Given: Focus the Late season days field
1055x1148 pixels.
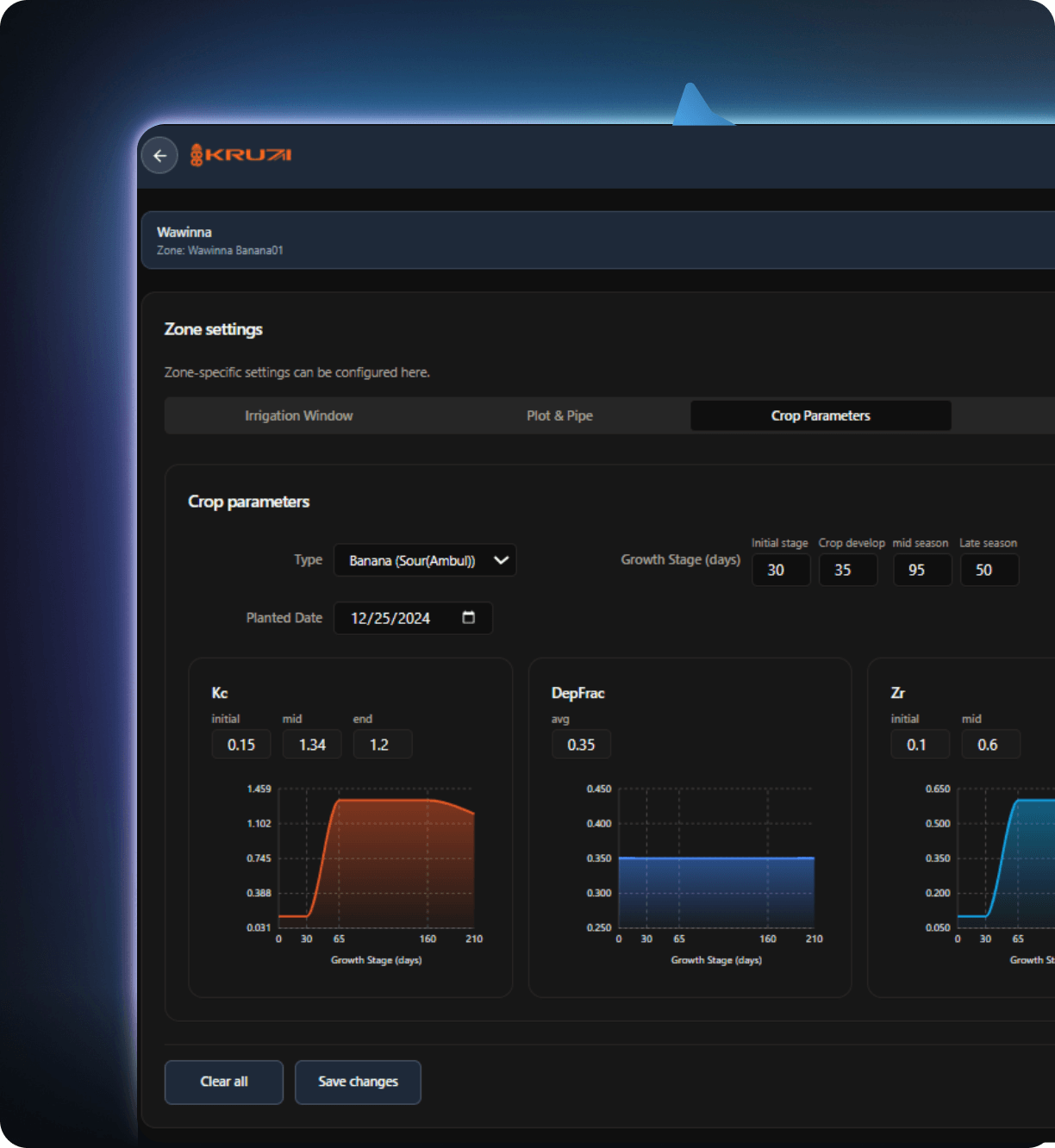Looking at the screenshot, I should tap(989, 570).
